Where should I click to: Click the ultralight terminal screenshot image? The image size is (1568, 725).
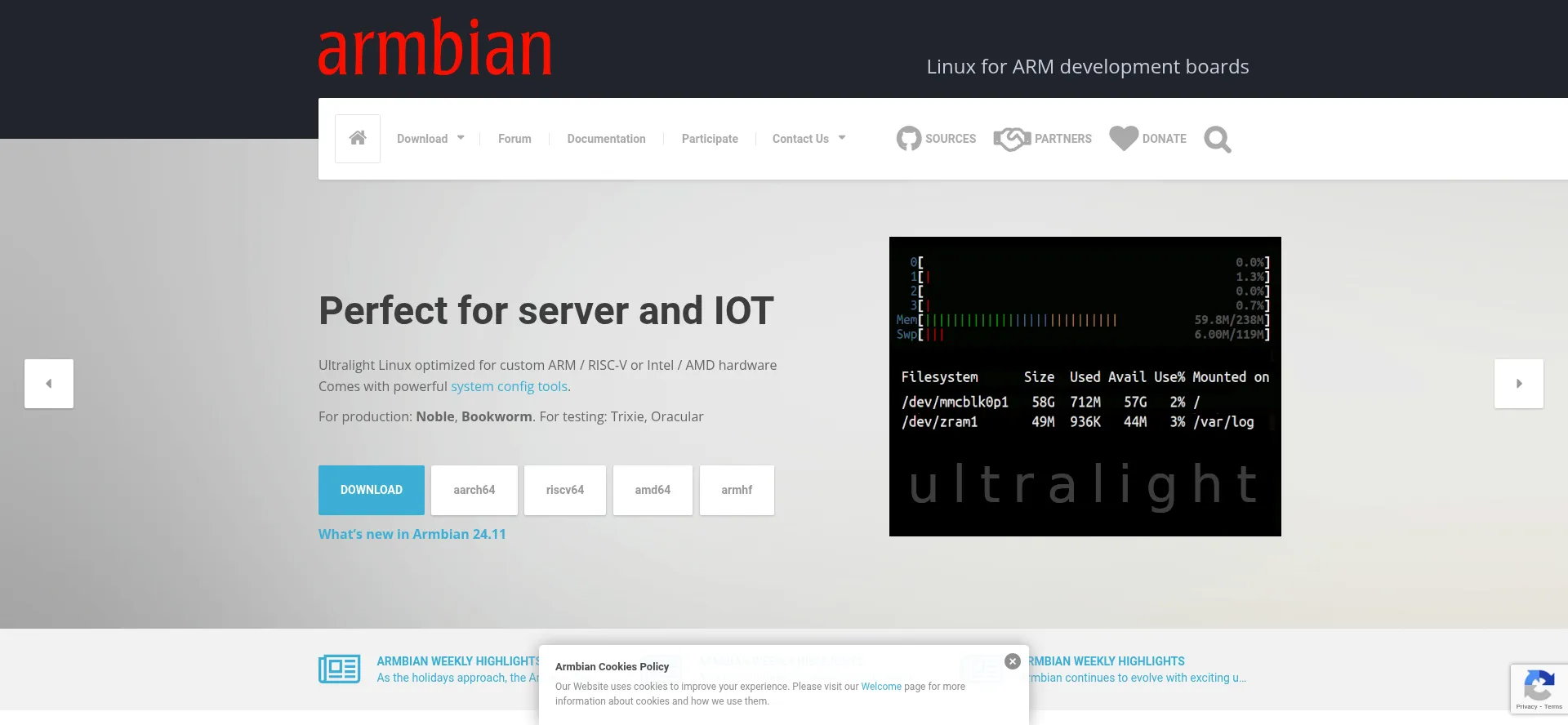click(1085, 386)
